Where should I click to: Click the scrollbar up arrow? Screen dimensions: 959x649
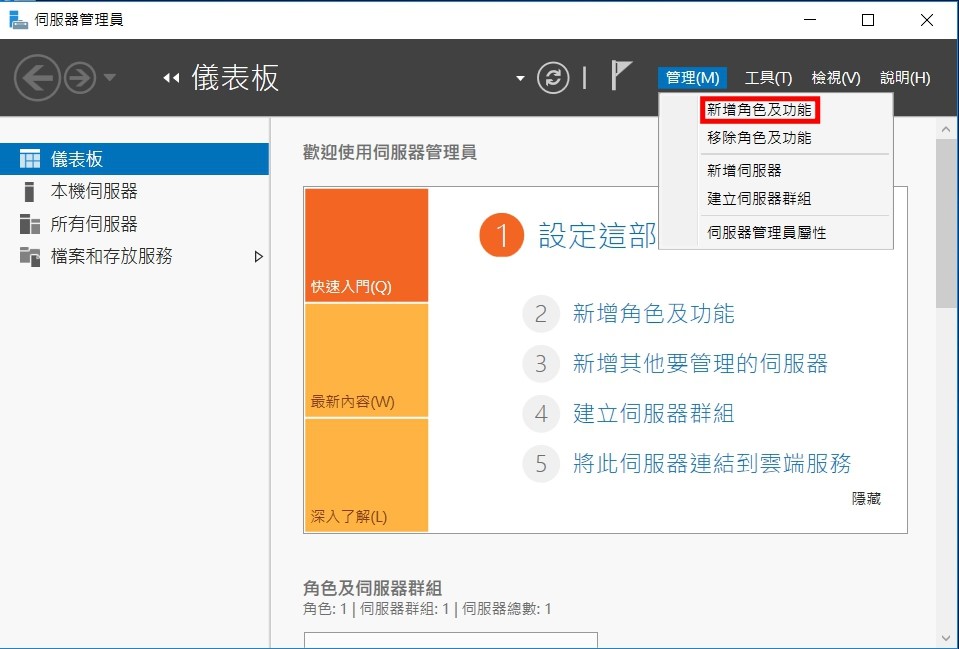point(946,129)
